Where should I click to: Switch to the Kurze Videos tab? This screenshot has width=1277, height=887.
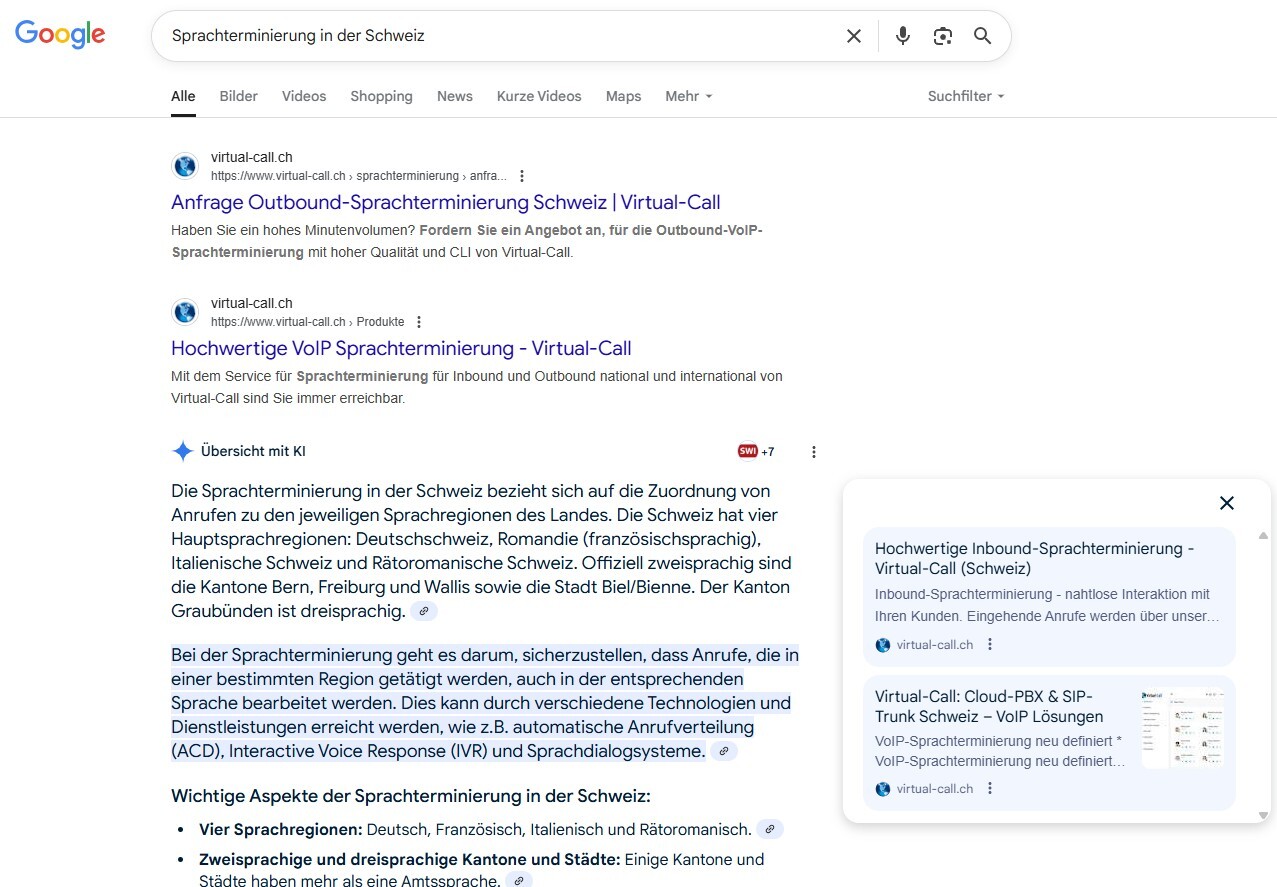[x=539, y=96]
